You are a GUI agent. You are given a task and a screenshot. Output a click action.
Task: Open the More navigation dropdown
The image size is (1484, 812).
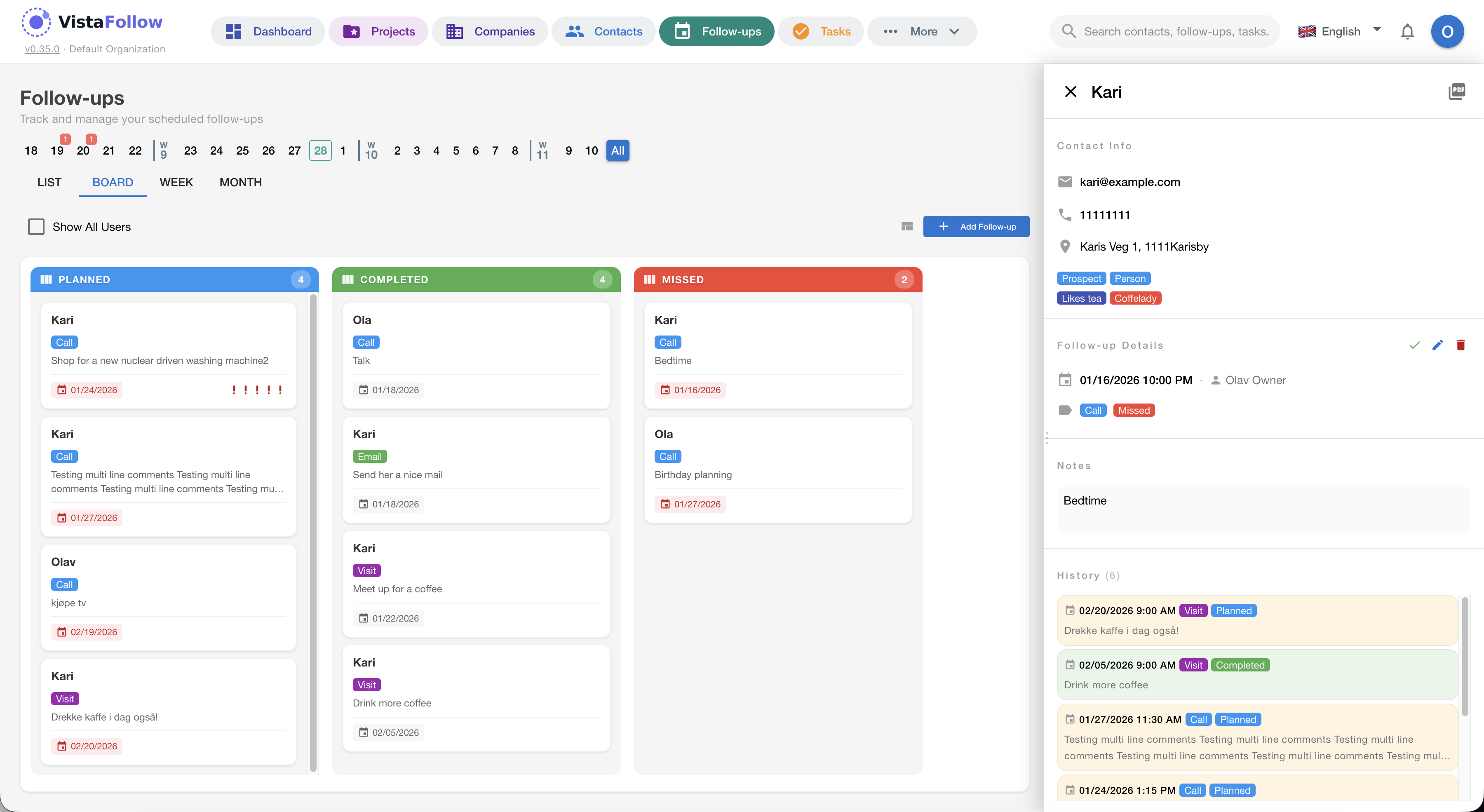pos(921,31)
